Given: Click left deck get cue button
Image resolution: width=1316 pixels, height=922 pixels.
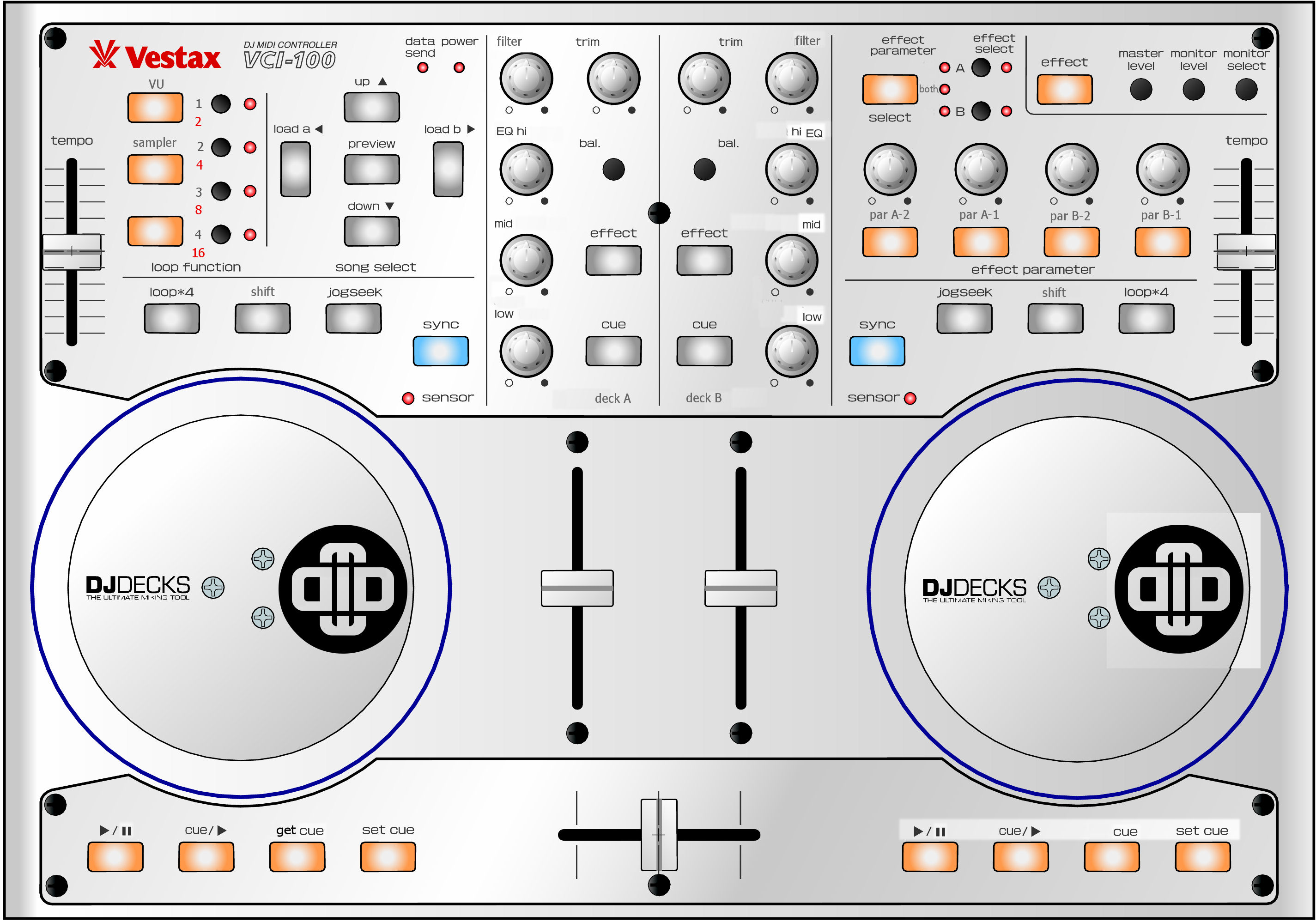Looking at the screenshot, I should [x=297, y=857].
